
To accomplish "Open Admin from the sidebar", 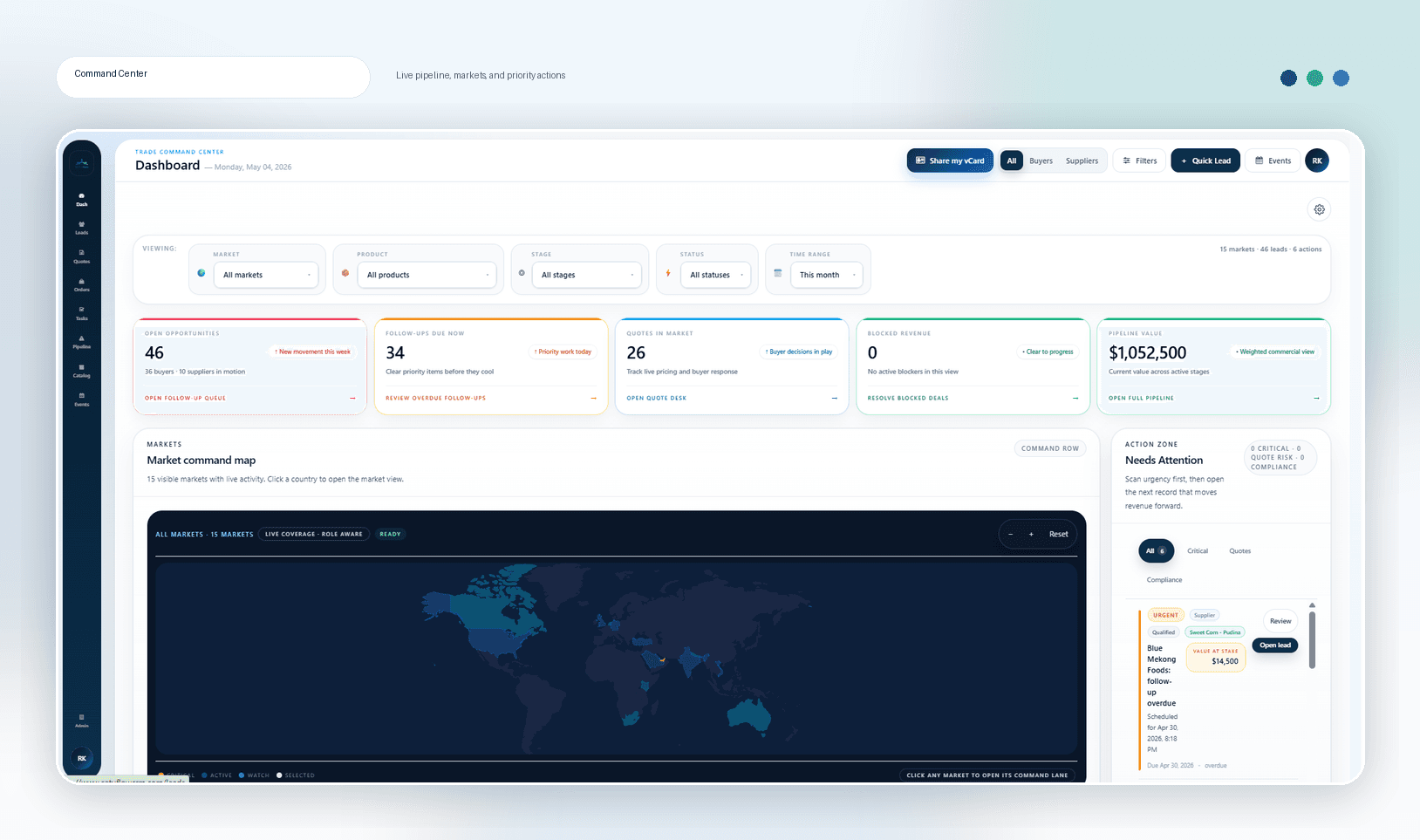I will tap(82, 720).
